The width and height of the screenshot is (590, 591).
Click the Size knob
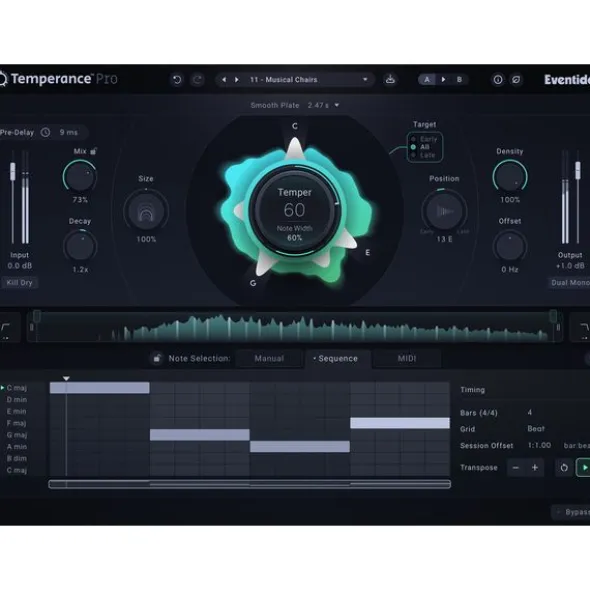click(146, 211)
